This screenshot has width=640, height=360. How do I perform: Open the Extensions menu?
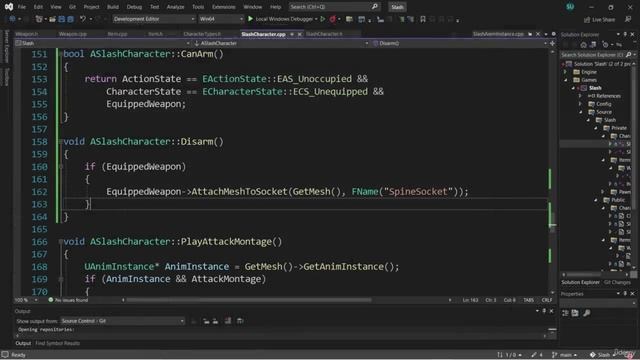[224, 7]
